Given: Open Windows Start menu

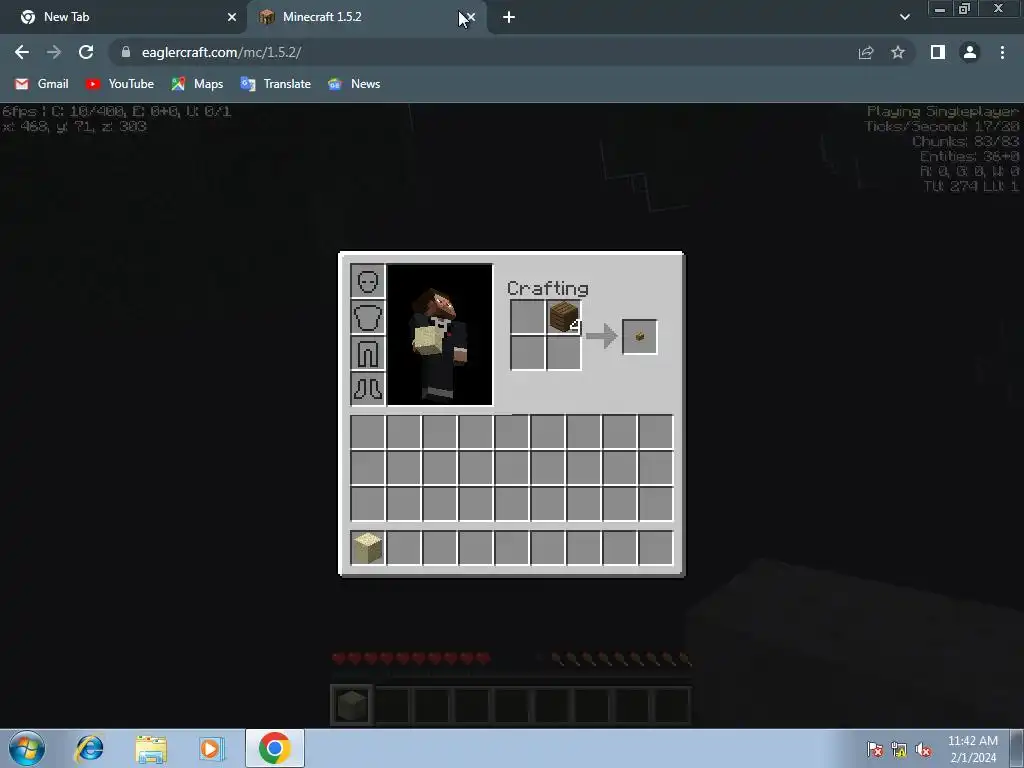Looking at the screenshot, I should 27,748.
